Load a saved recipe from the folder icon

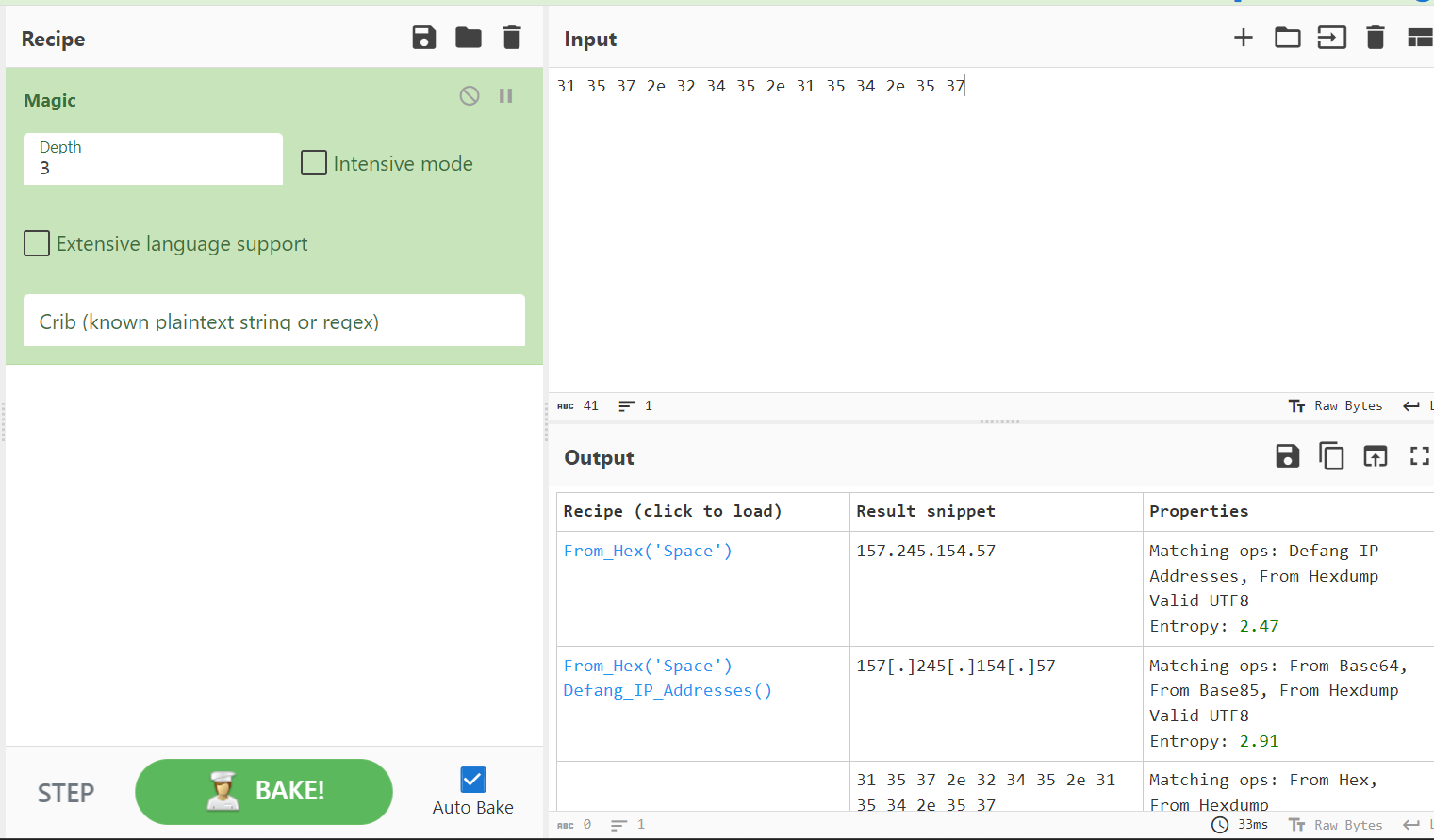coord(468,38)
